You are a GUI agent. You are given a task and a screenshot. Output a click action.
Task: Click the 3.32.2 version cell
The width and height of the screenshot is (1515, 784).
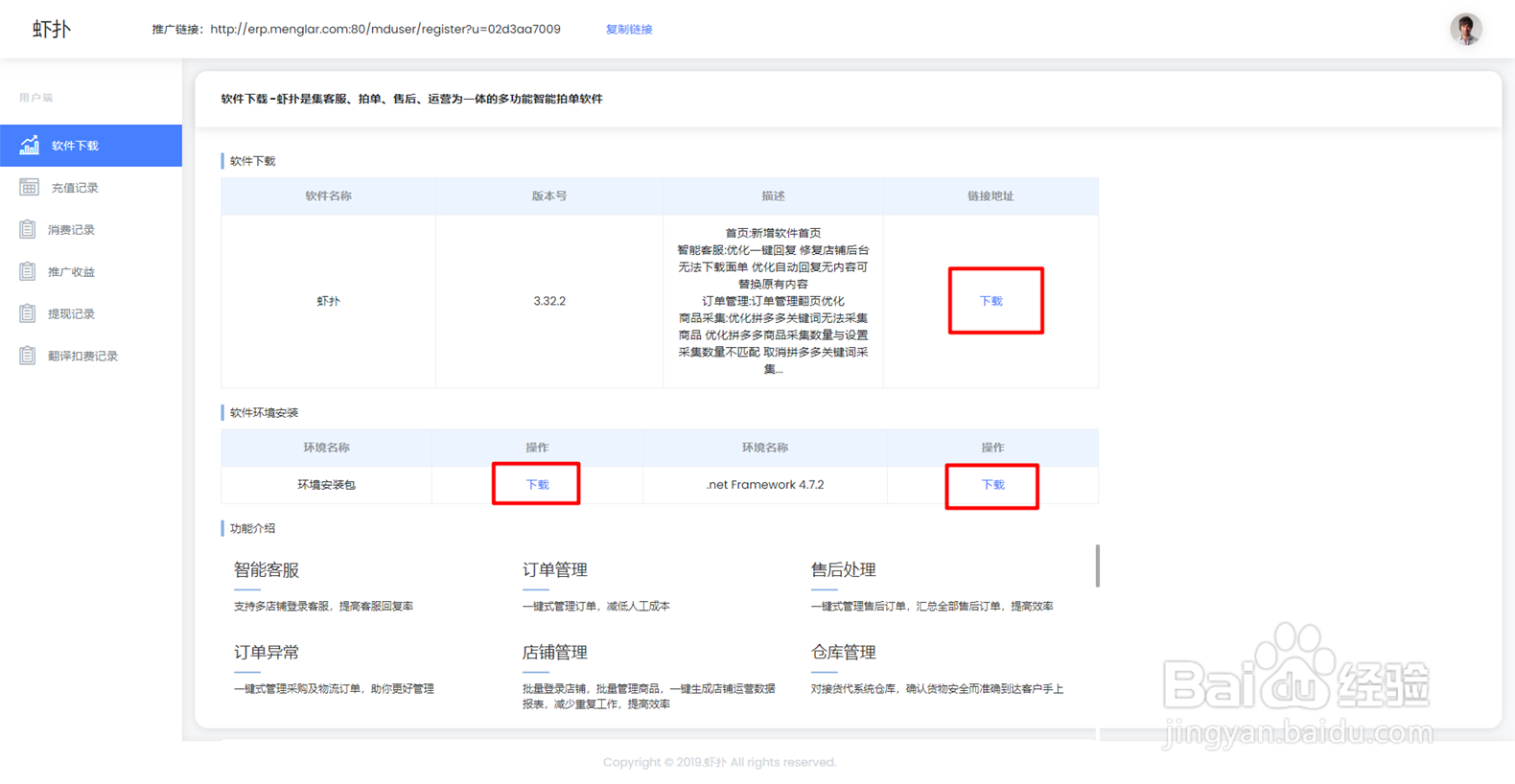549,301
